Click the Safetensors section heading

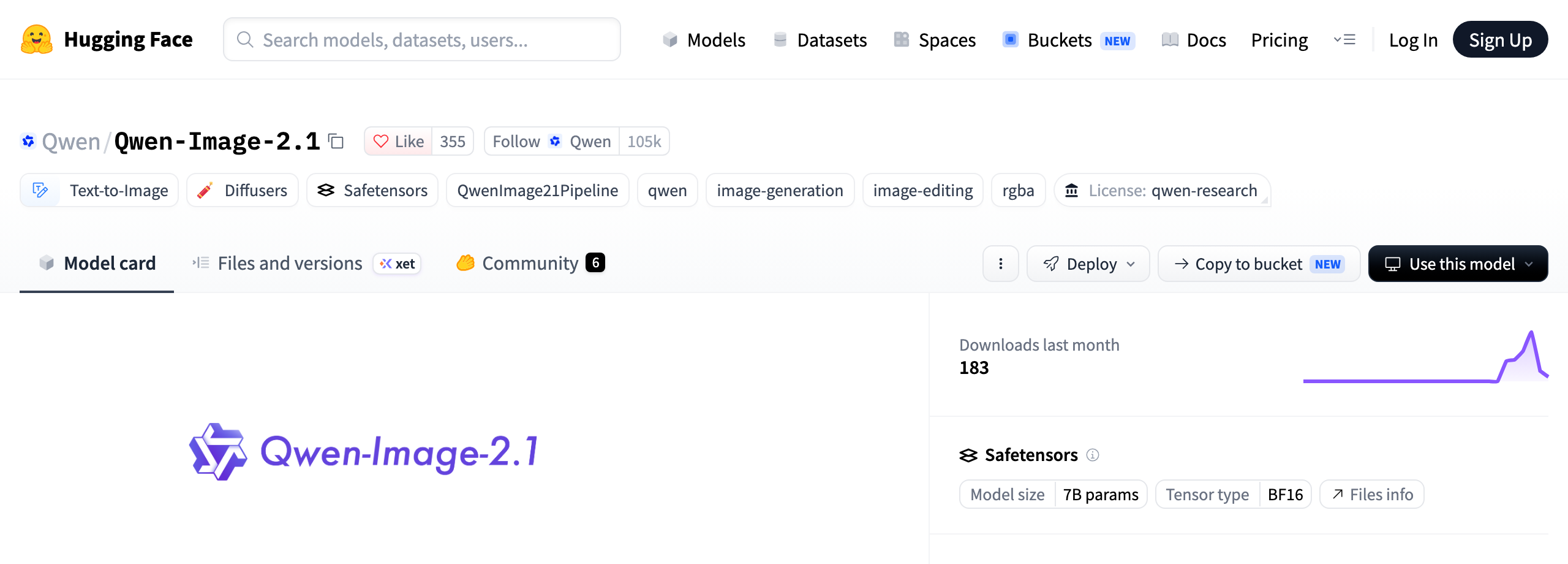click(1031, 455)
